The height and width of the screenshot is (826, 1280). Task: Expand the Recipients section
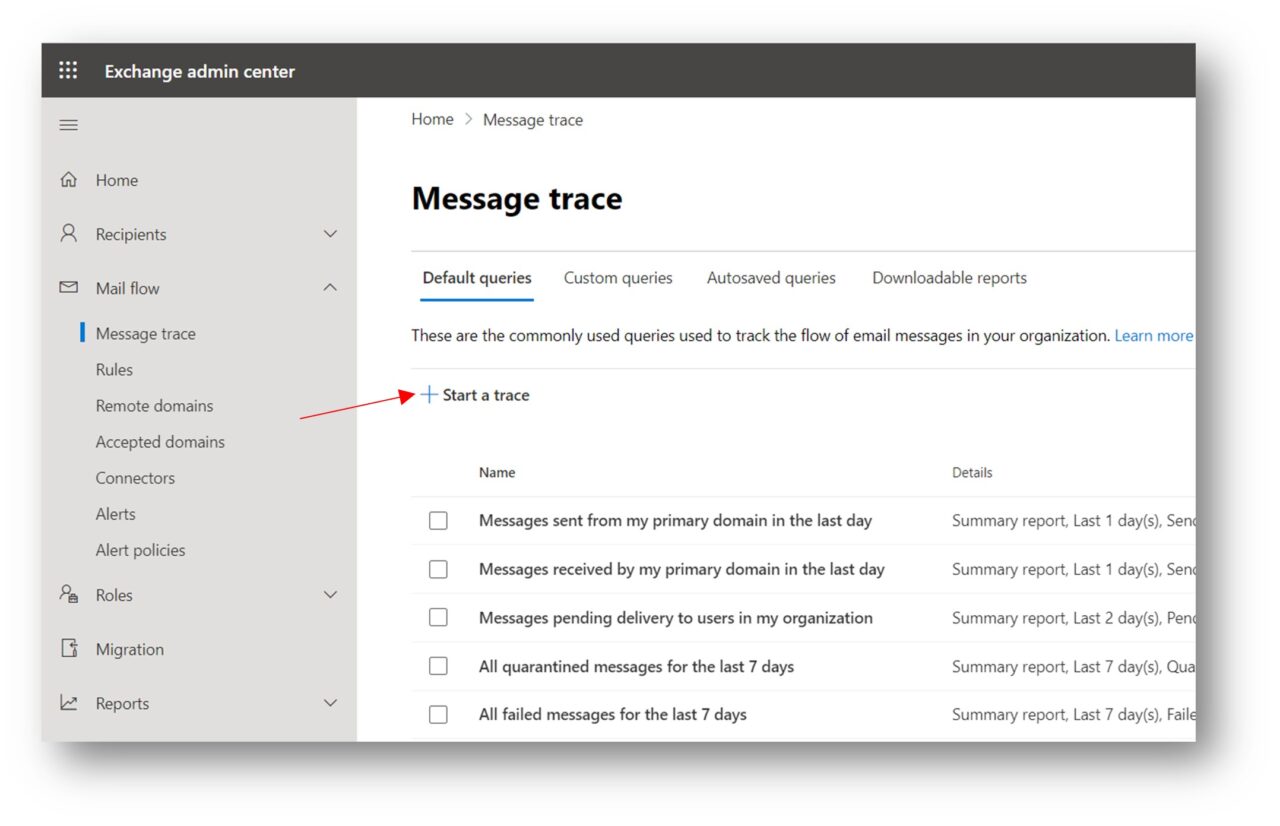pos(330,234)
